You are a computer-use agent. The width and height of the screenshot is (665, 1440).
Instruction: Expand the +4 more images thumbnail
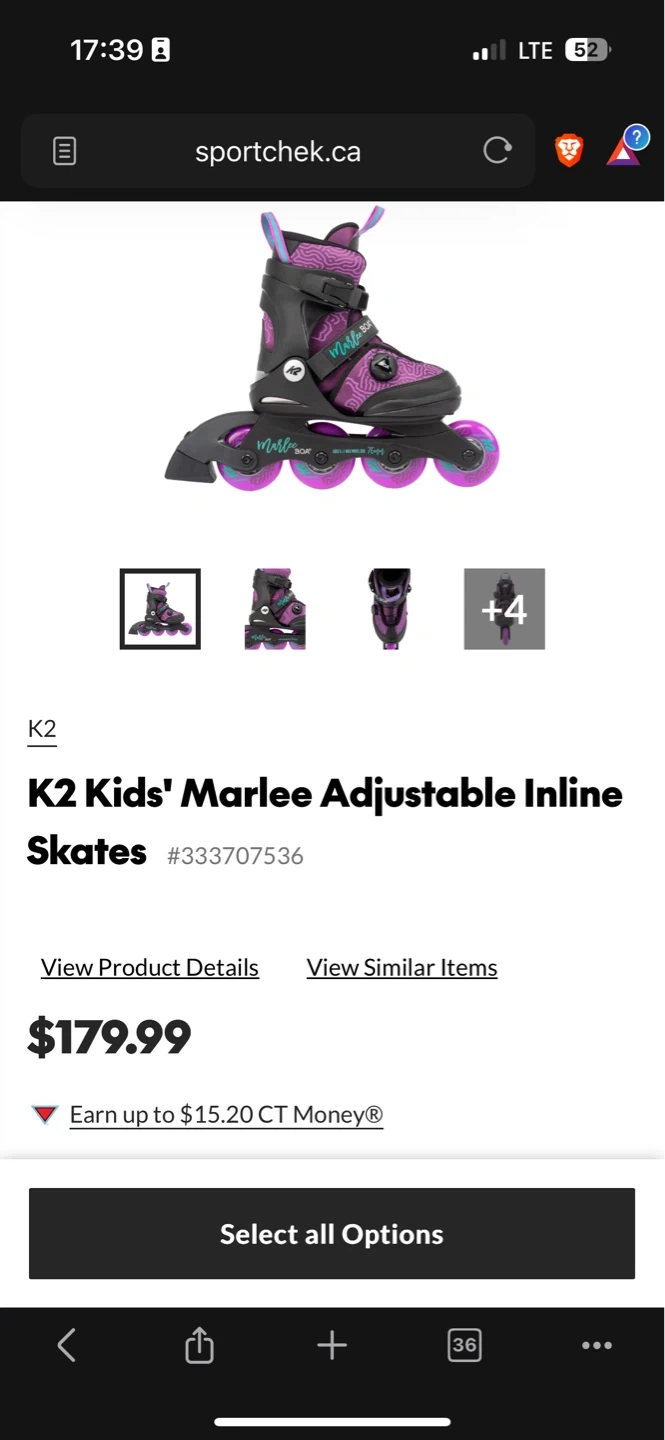(504, 609)
